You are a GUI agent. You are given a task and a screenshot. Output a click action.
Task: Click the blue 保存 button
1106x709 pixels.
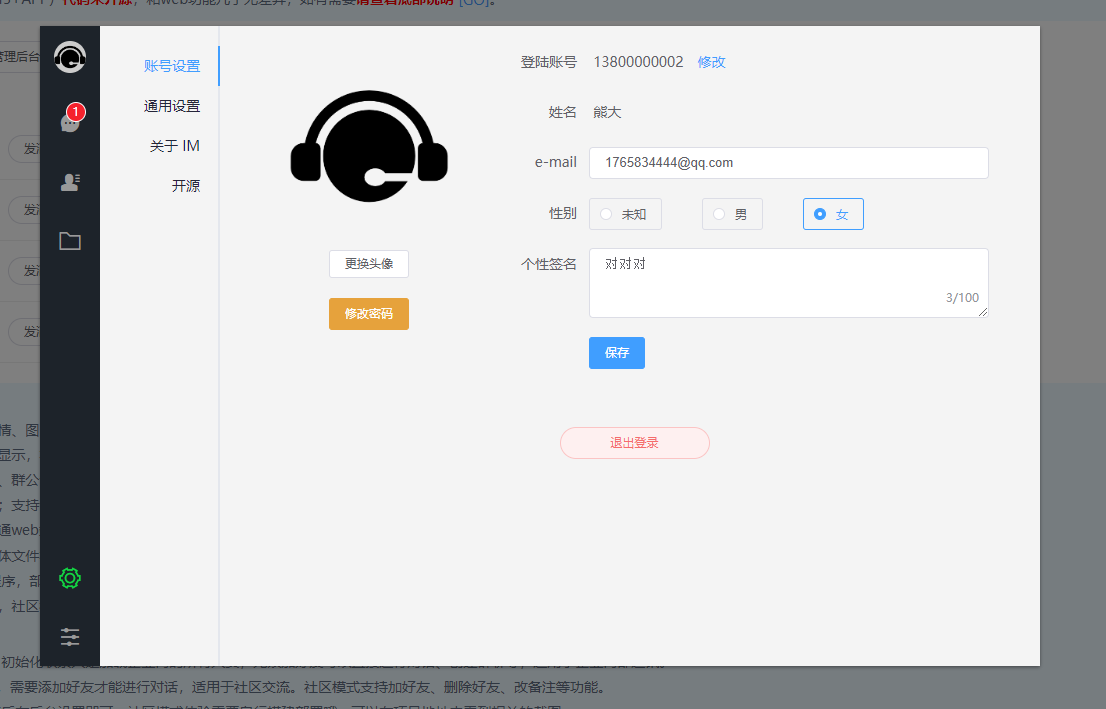(616, 353)
